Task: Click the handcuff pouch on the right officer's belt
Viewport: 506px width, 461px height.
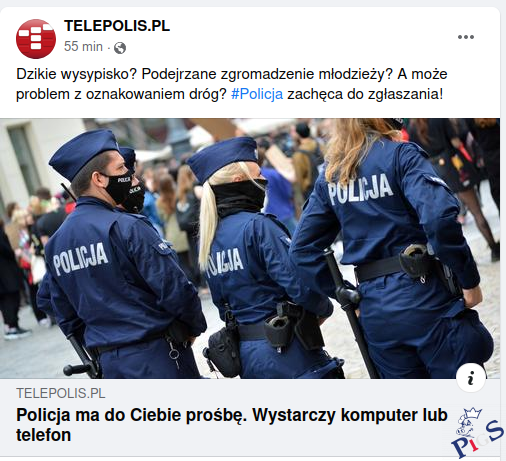Action: click(414, 261)
